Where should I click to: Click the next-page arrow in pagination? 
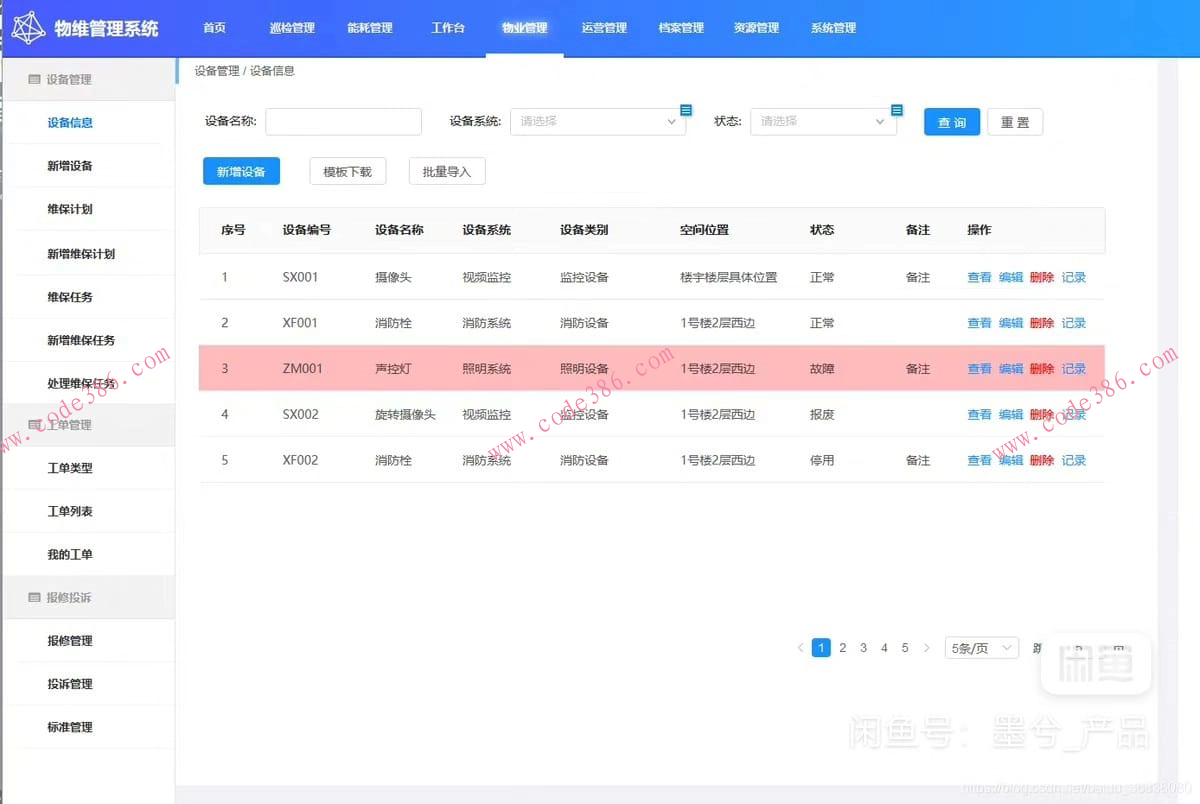coord(926,647)
